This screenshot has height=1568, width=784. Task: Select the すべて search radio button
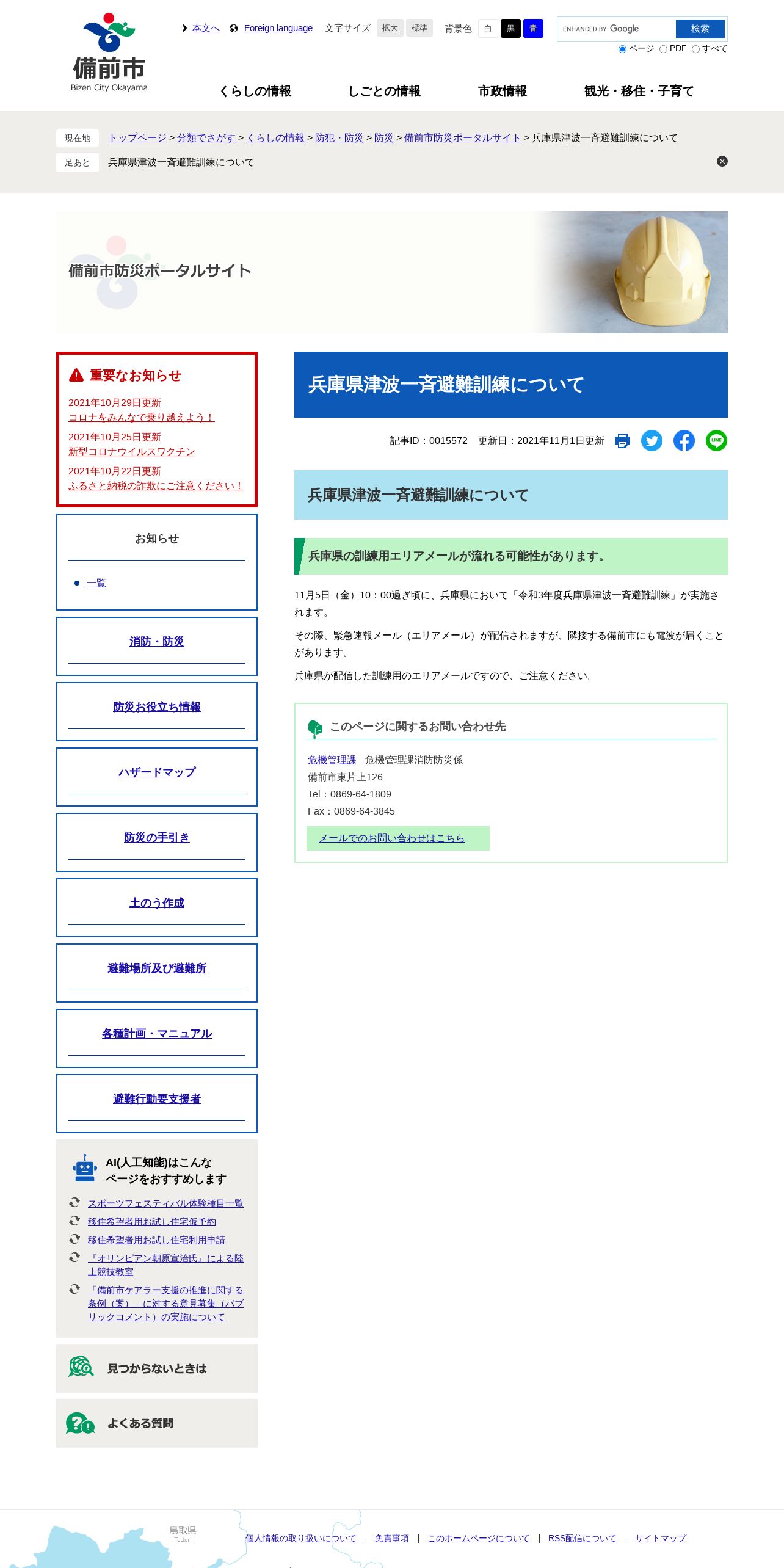[x=695, y=49]
